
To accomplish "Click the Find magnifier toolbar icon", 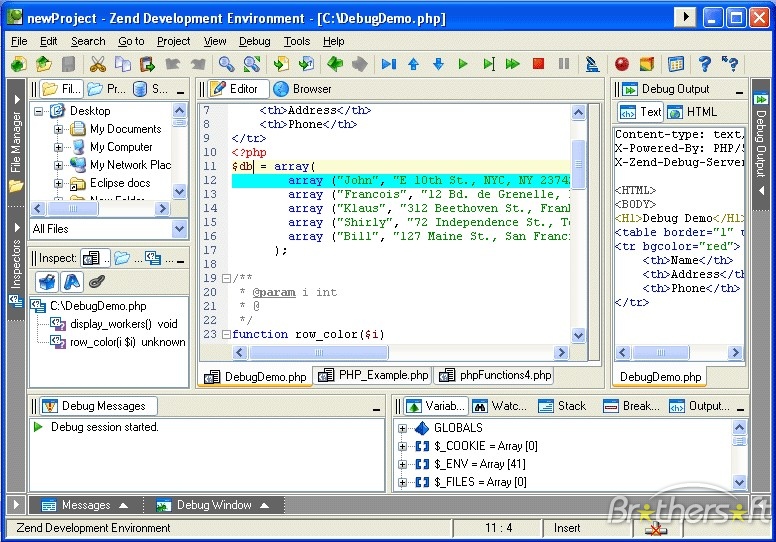I will pos(227,64).
